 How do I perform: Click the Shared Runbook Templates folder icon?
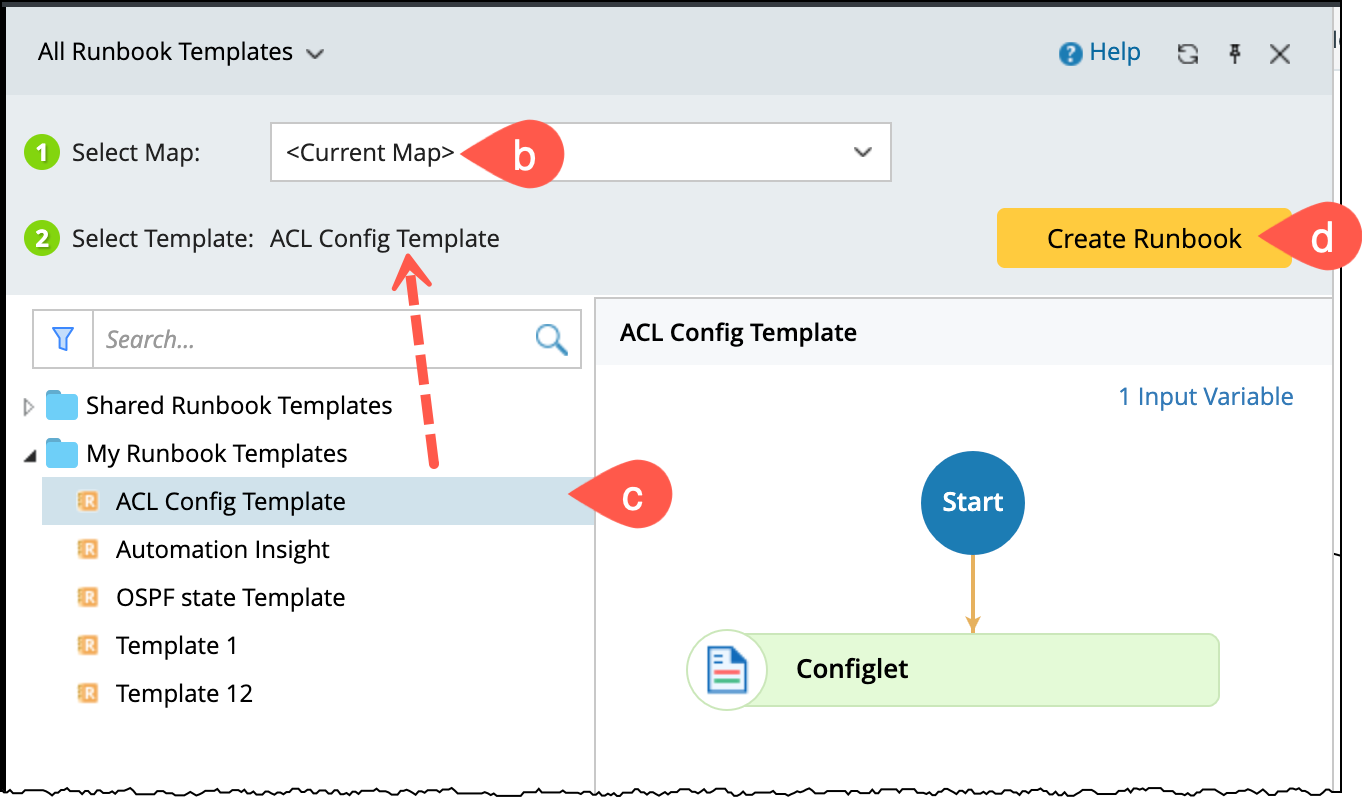(x=62, y=406)
